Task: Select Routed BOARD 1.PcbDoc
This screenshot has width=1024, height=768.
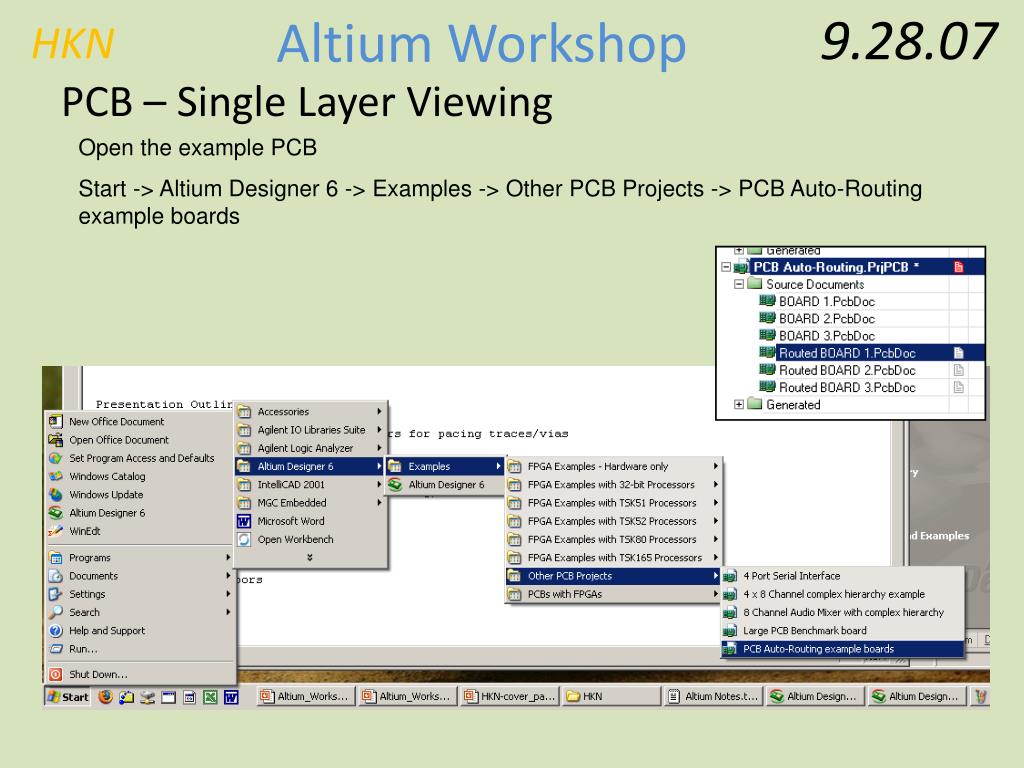Action: pyautogui.click(x=847, y=353)
